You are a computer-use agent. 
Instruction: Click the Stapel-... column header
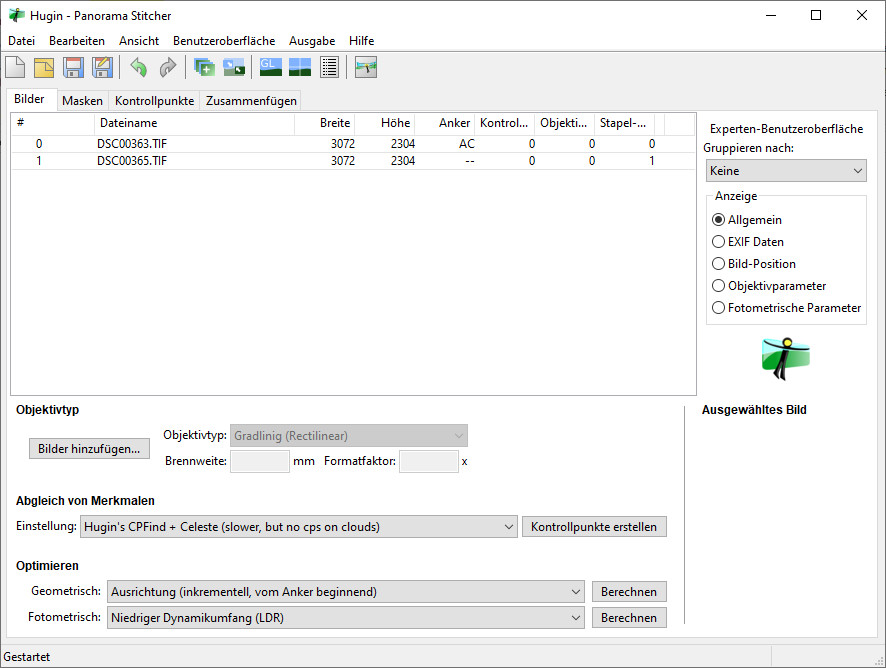(x=624, y=123)
